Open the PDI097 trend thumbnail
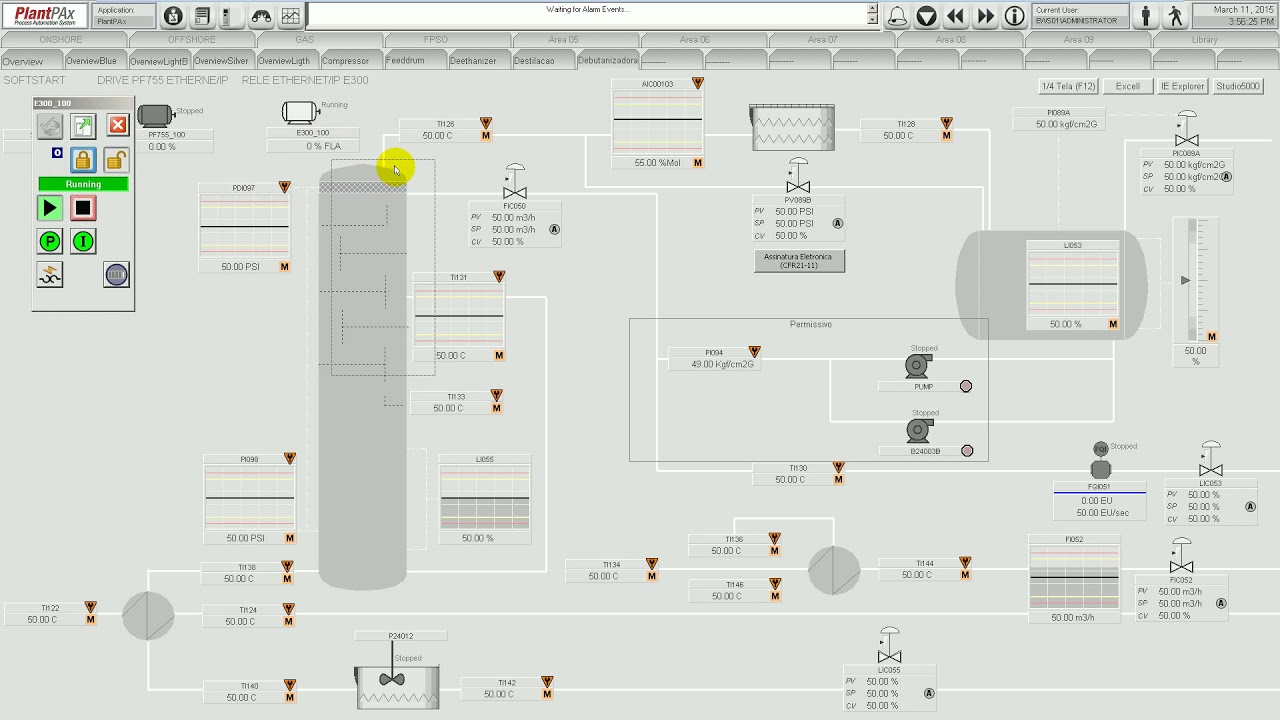Screen dimensions: 1280x720 244,227
